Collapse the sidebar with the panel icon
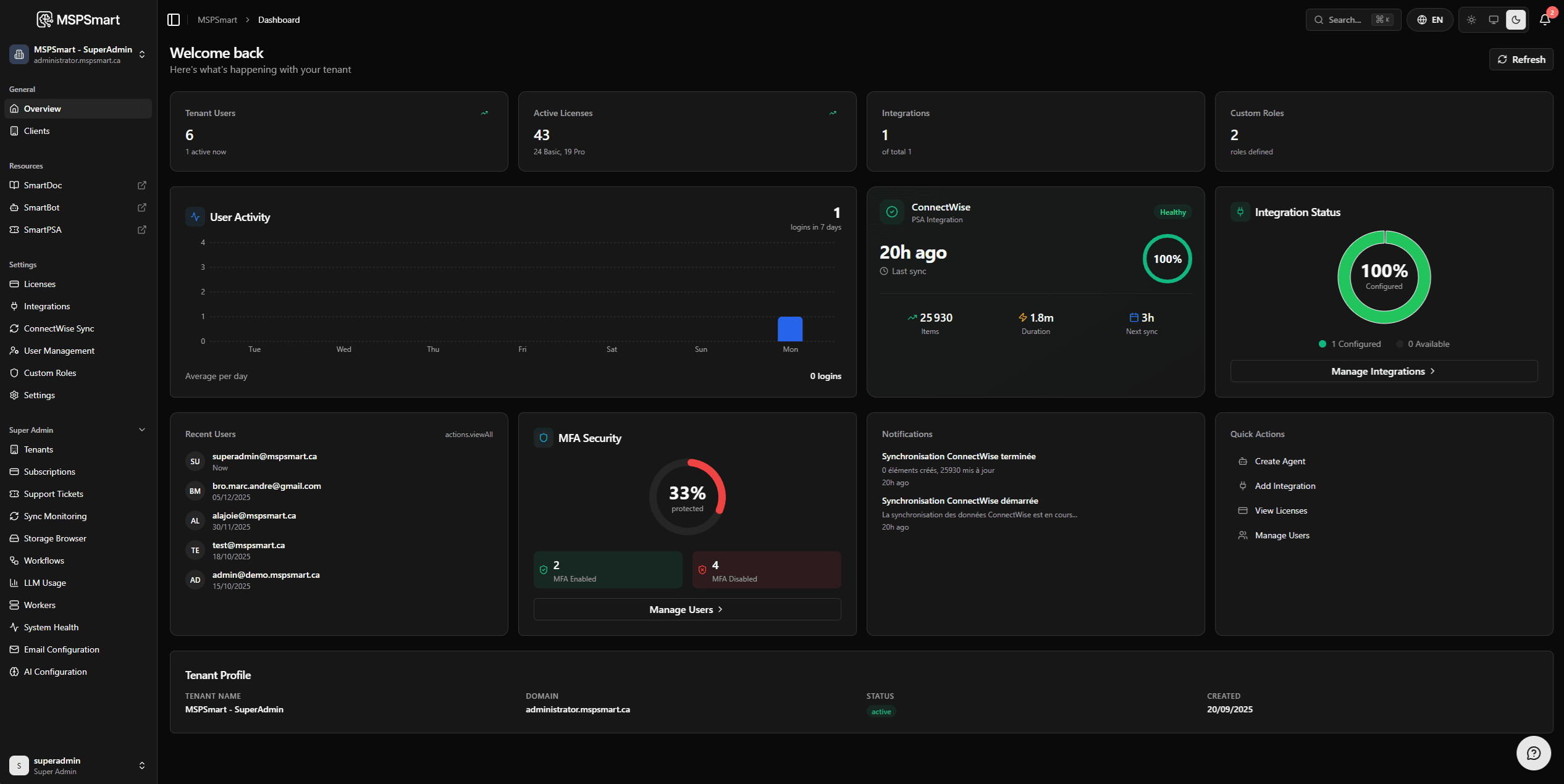The height and width of the screenshot is (784, 1564). pyautogui.click(x=174, y=19)
